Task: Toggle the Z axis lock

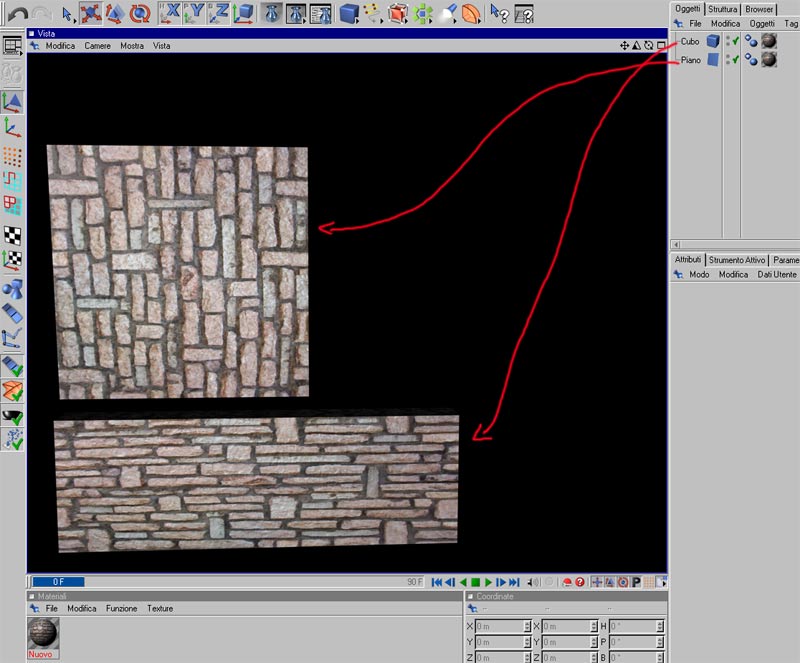Action: pyautogui.click(x=218, y=14)
